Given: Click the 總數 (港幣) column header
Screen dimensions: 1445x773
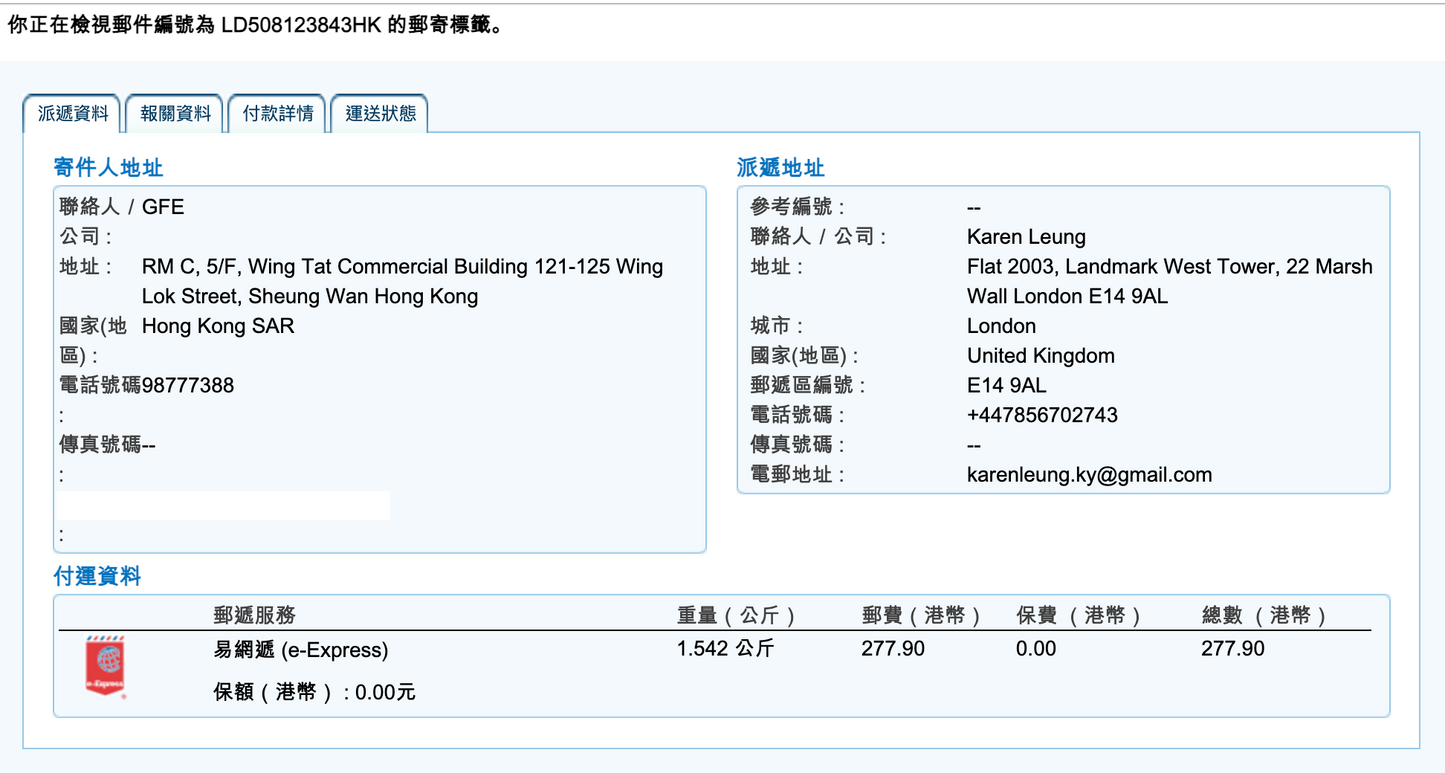Looking at the screenshot, I should 1264,616.
